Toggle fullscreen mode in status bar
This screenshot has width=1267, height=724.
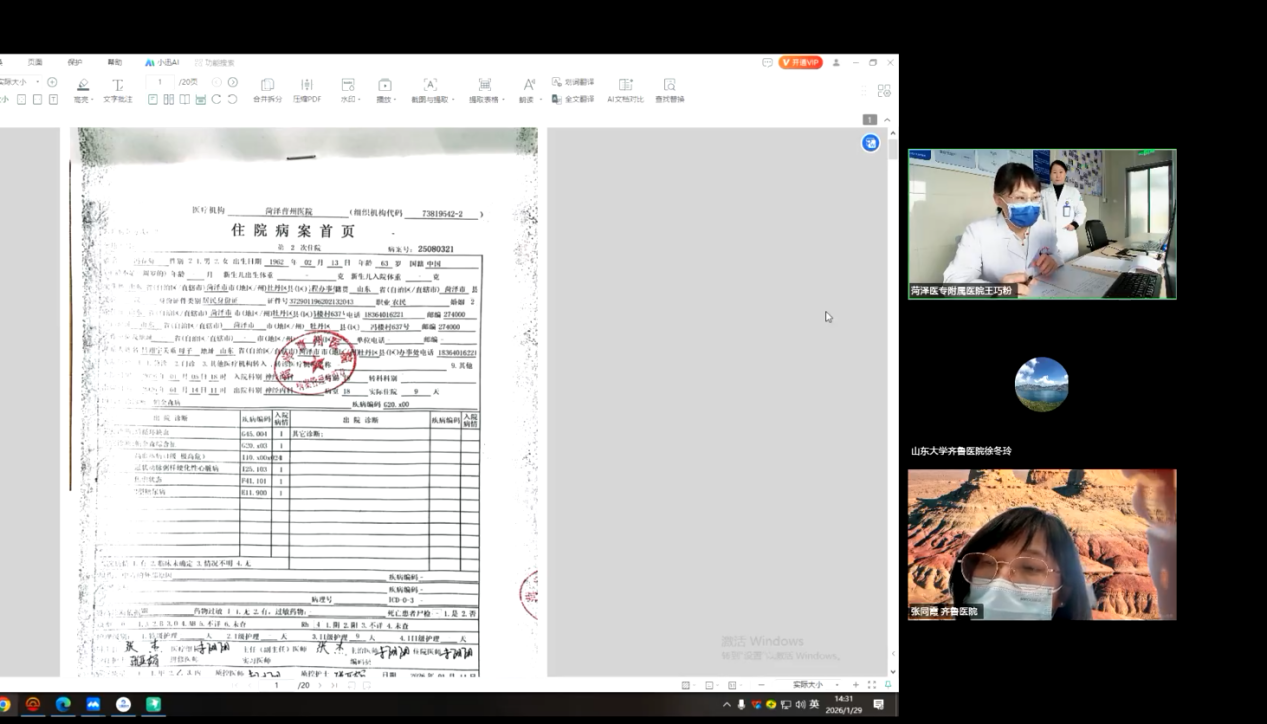872,685
